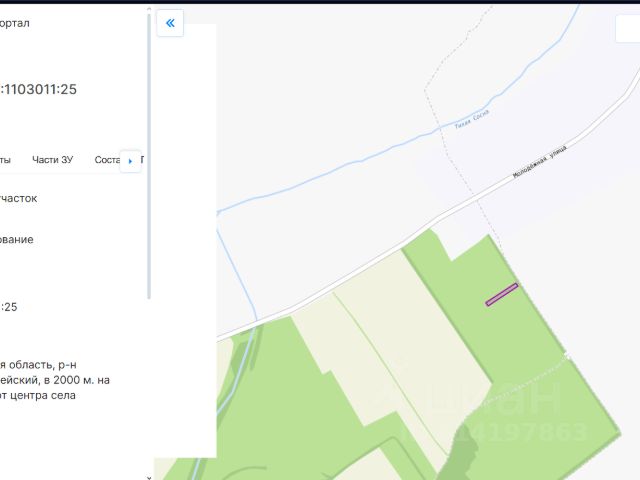The image size is (640, 480).
Task: Switch to the Части ЗУ tab
Action: tap(53, 160)
